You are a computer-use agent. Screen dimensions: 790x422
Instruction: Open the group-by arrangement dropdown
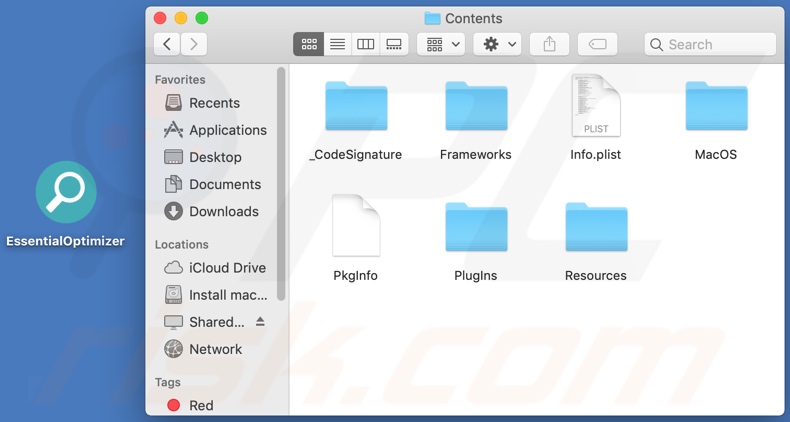pyautogui.click(x=441, y=44)
